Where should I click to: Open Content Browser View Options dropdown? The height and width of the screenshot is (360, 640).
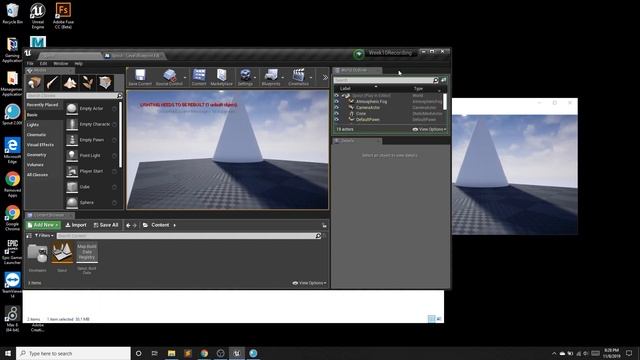point(309,283)
